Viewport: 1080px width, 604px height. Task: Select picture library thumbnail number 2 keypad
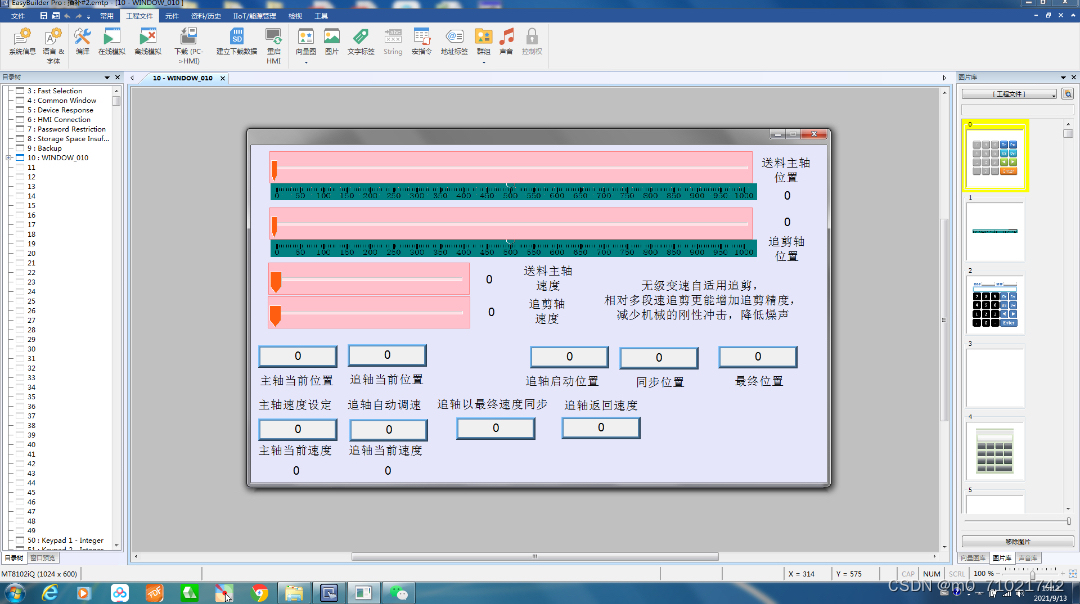995,304
